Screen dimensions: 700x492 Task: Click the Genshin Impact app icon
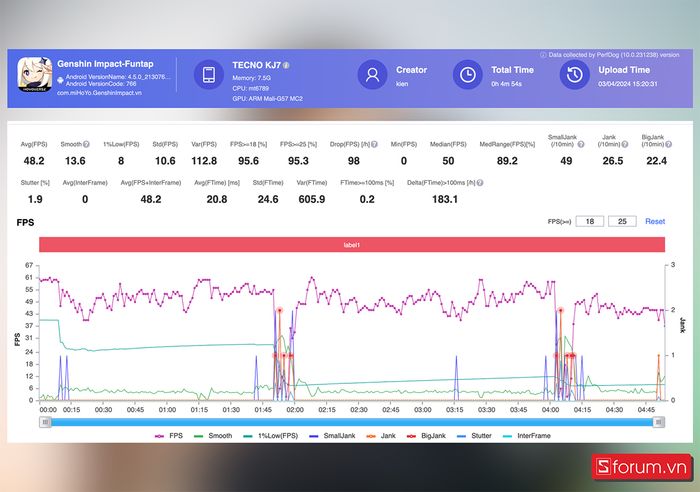tap(35, 75)
